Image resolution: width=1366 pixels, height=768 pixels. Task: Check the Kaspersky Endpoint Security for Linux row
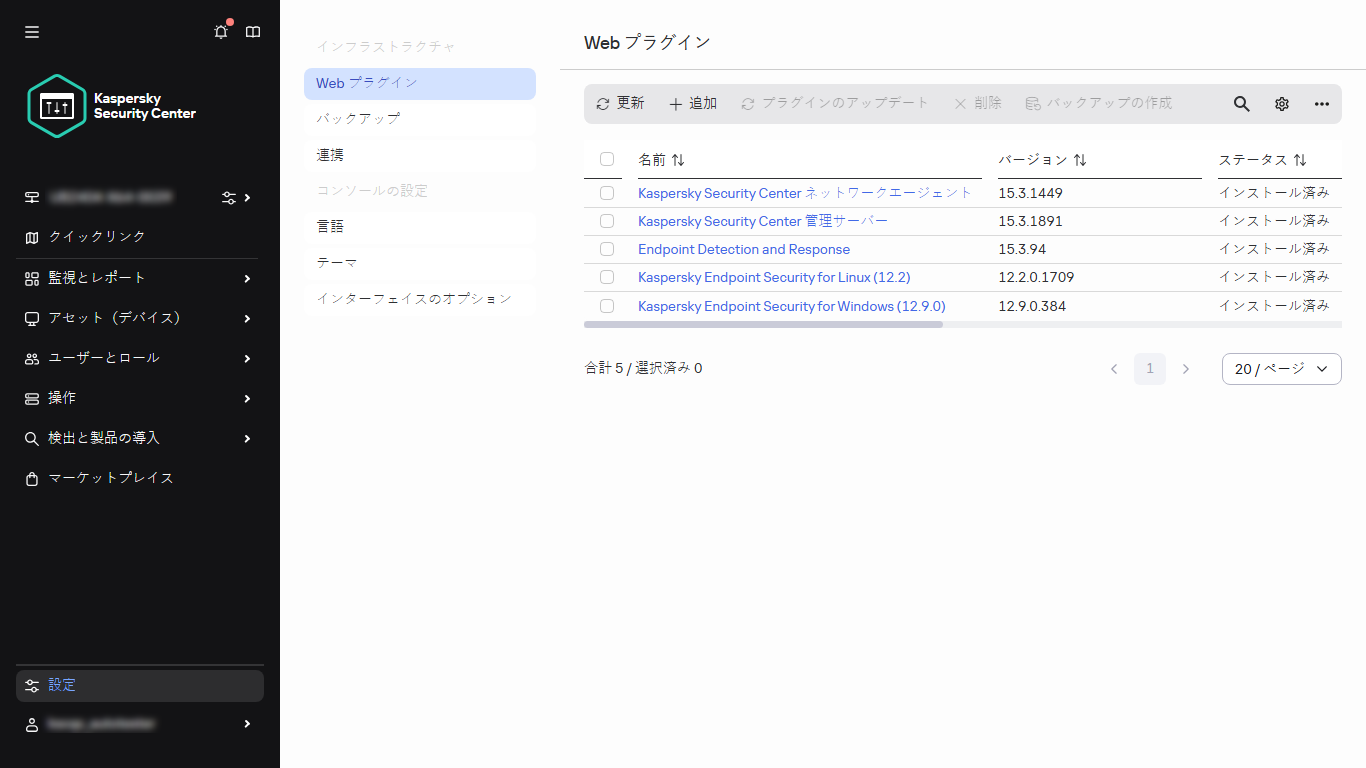606,277
